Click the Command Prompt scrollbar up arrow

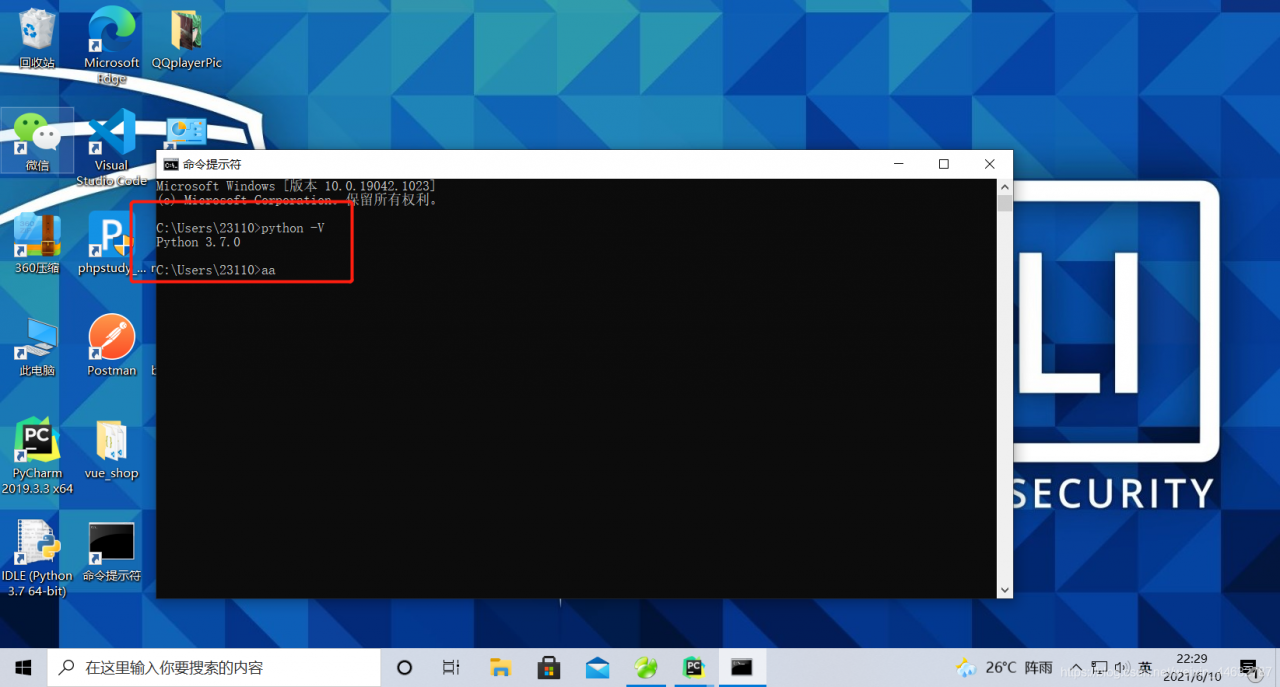pos(1005,187)
